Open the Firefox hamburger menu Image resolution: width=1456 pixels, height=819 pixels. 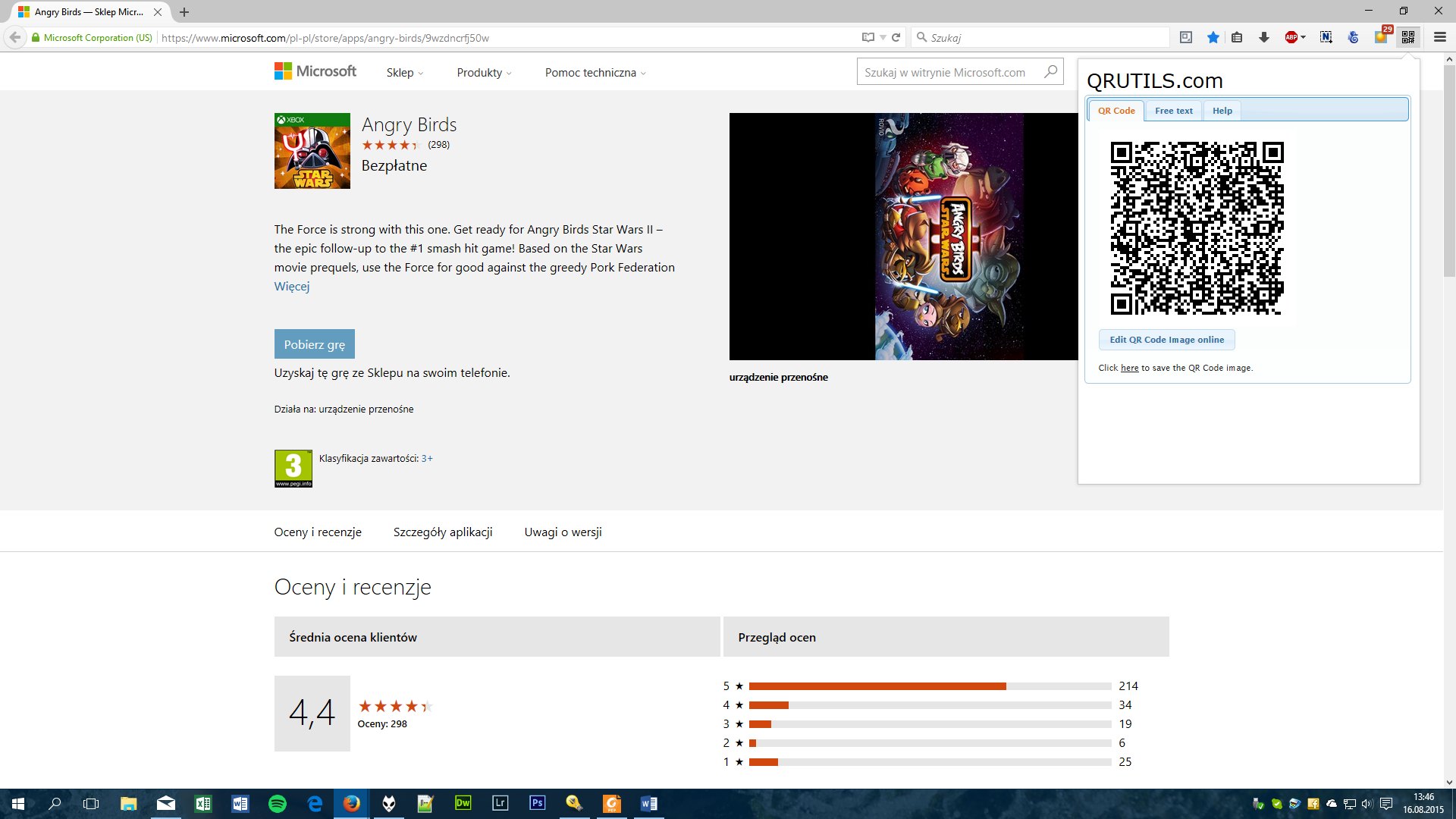1439,37
